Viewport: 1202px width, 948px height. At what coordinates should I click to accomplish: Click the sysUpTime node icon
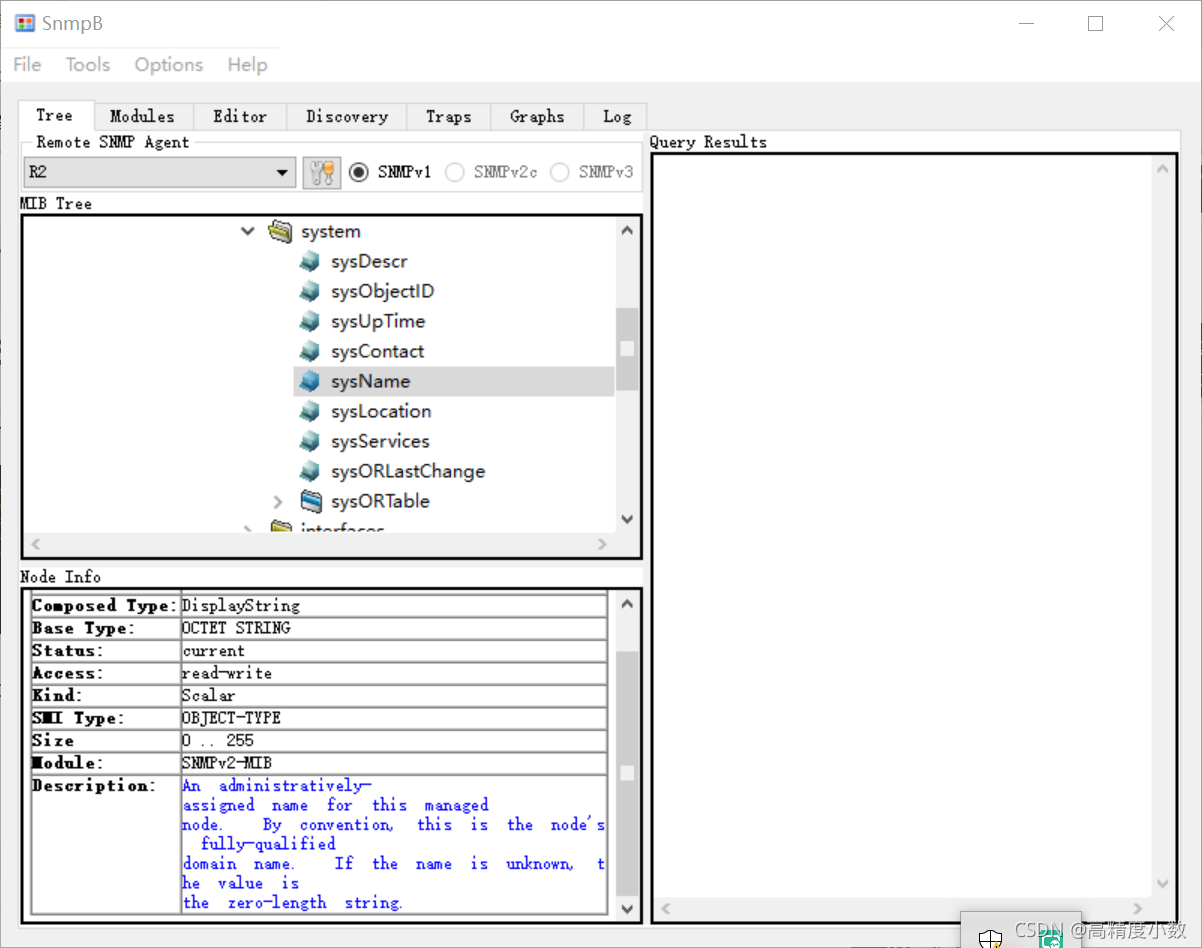click(310, 322)
